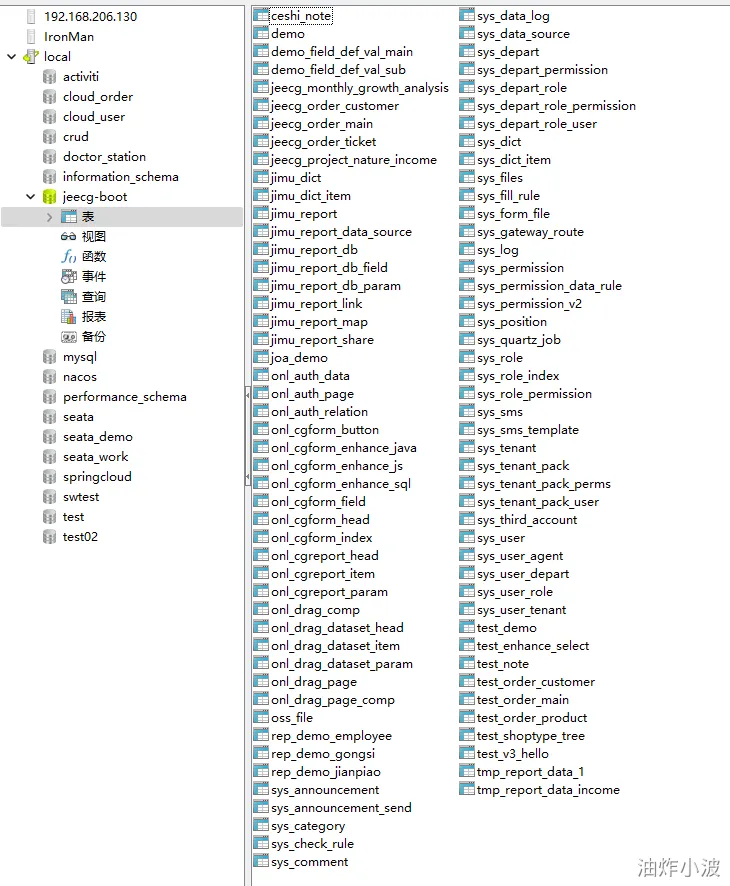Select the jimu_dict_item table
Viewport: 730px width, 886px height.
(311, 196)
